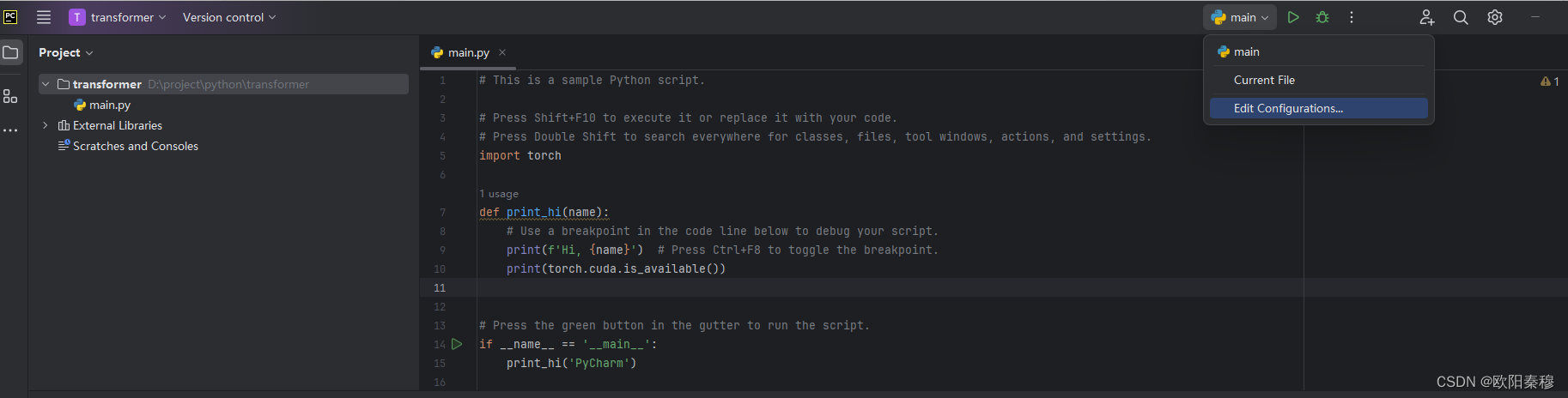Screen dimensions: 1568x398
Task: Collapse the transformer root folder
Action: [x=46, y=84]
